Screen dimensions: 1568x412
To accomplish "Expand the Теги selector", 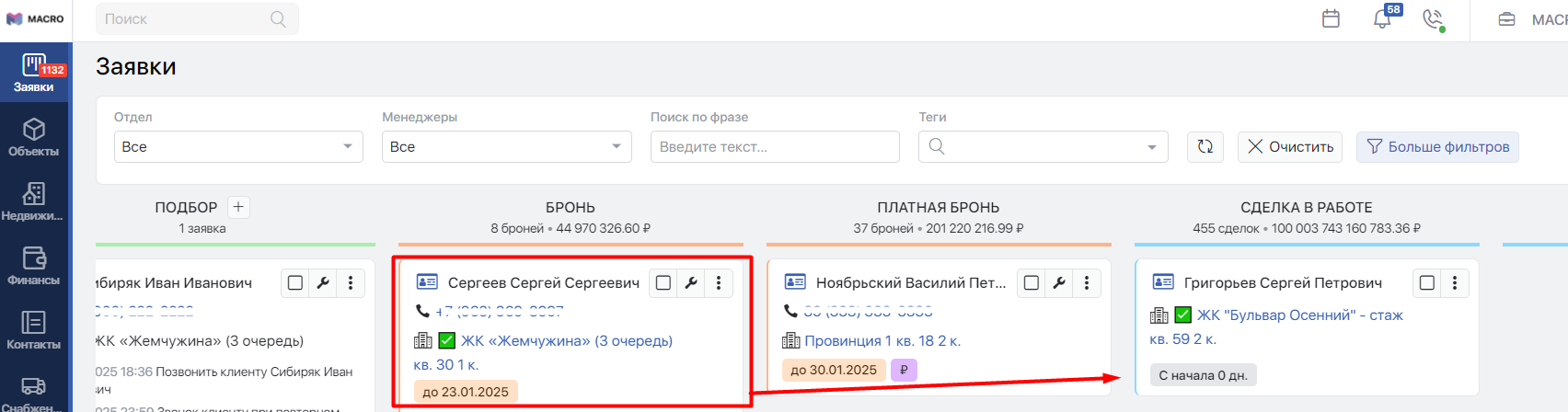I will pyautogui.click(x=1043, y=146).
